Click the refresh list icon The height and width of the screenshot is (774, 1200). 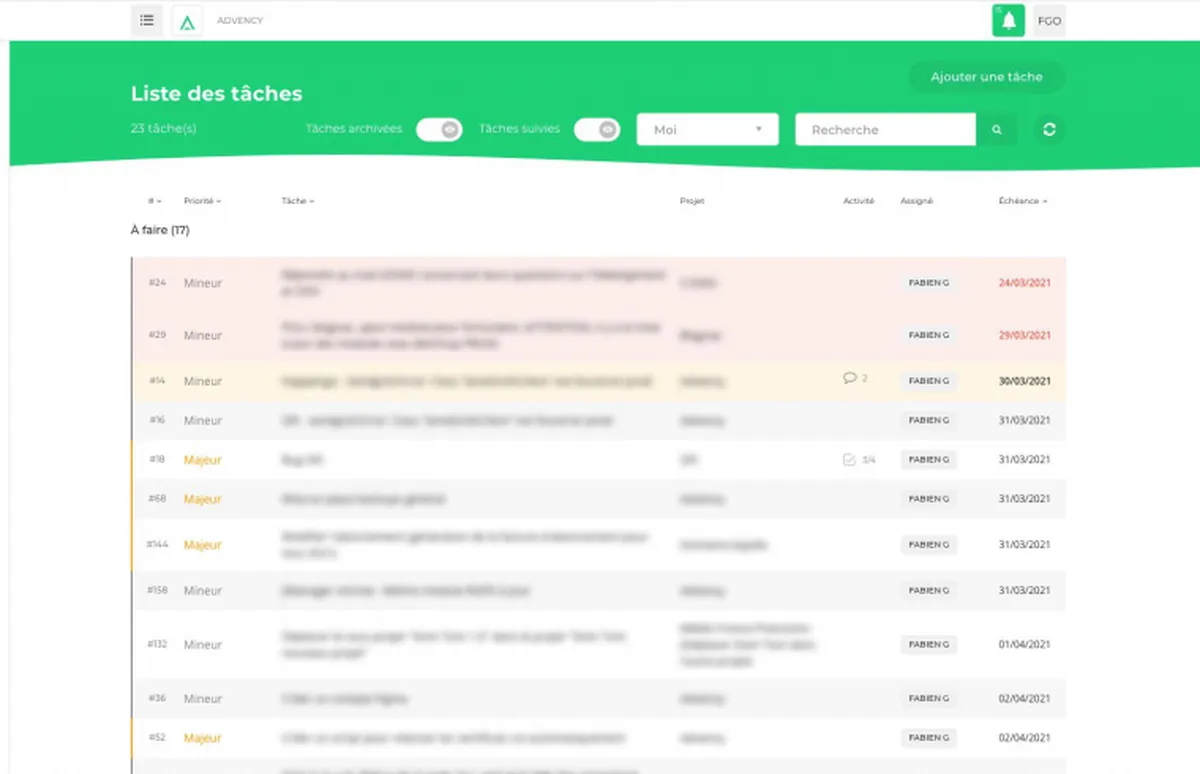(x=1049, y=130)
